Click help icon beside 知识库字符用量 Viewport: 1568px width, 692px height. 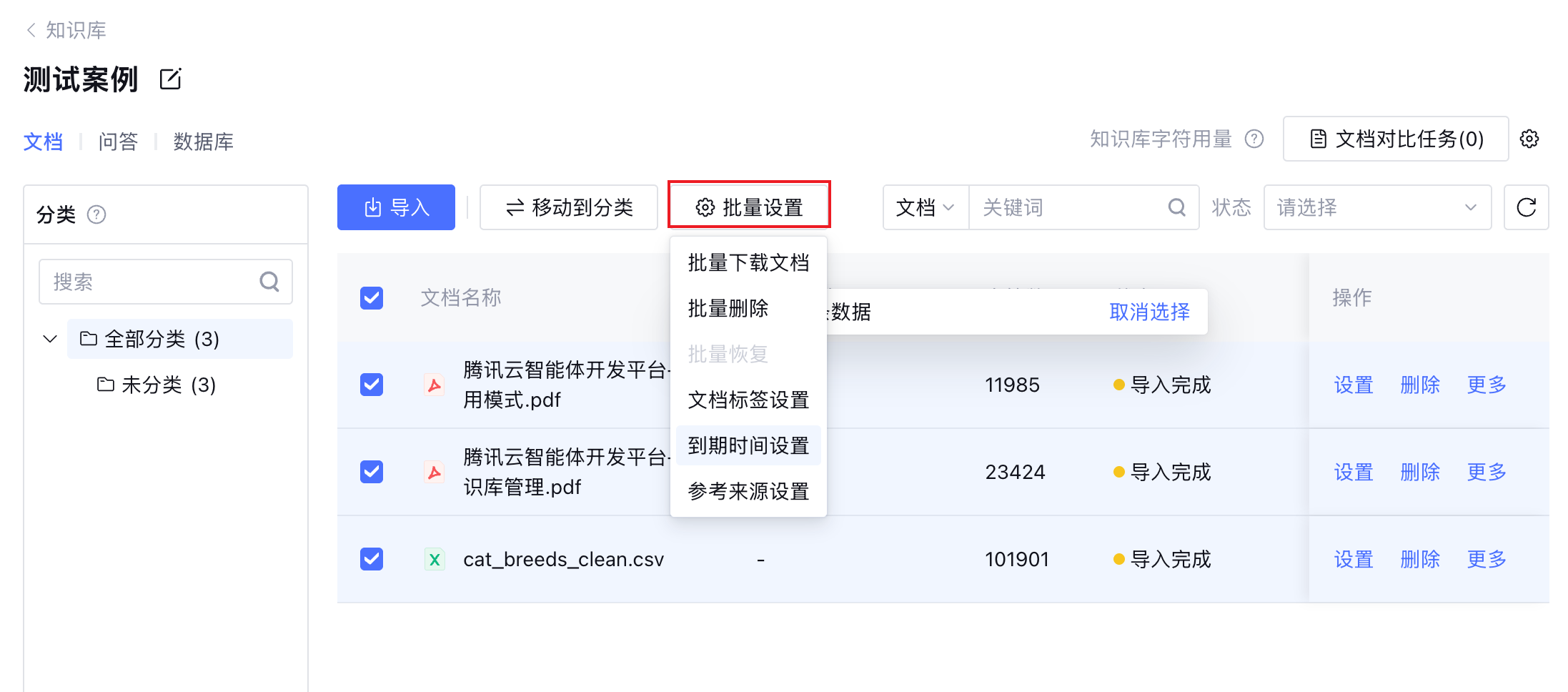point(1254,139)
